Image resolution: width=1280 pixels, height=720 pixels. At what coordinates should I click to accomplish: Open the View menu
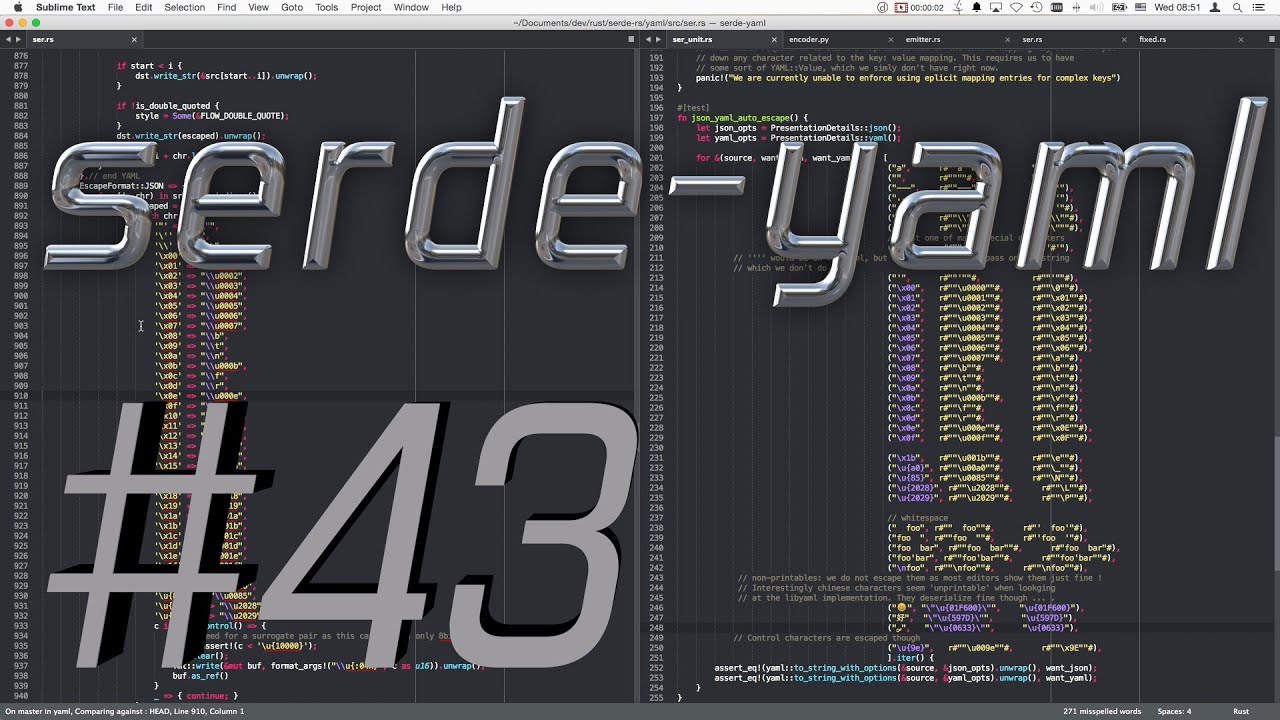click(x=258, y=7)
